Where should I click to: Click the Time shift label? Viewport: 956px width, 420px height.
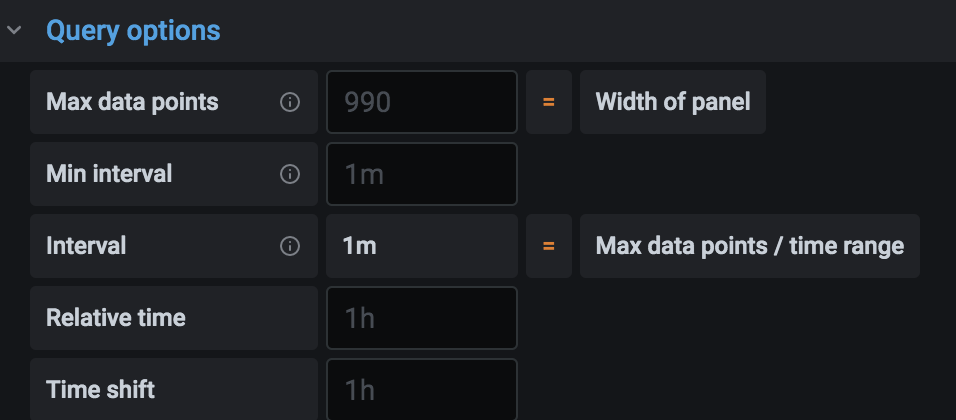tap(100, 389)
